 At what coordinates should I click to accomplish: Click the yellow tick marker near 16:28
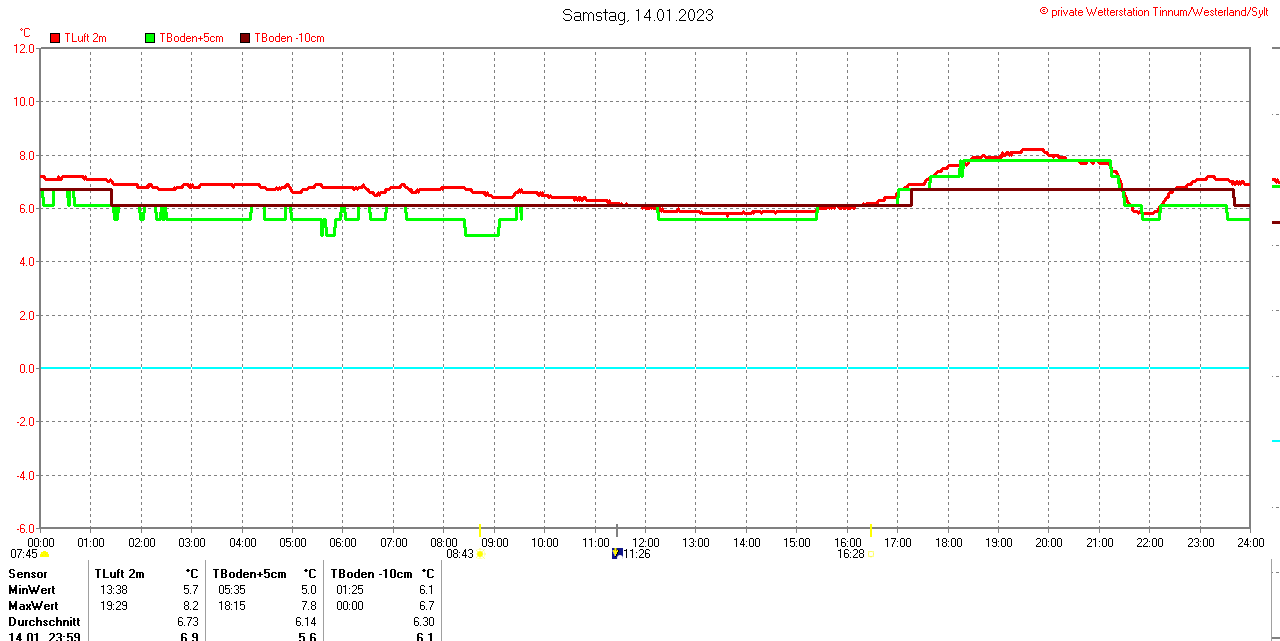click(871, 529)
